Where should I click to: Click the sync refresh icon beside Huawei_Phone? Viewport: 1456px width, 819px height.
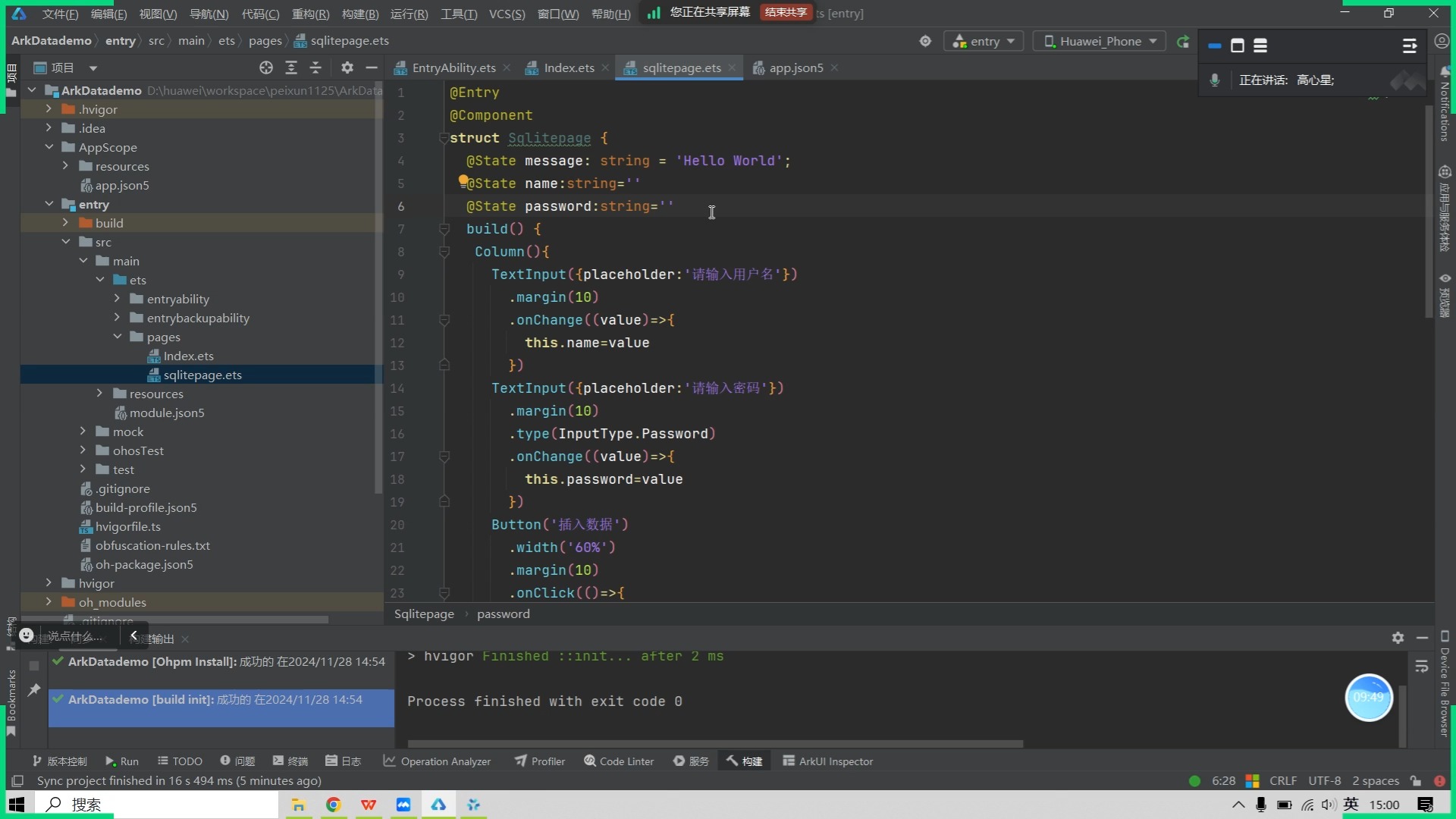click(1183, 42)
